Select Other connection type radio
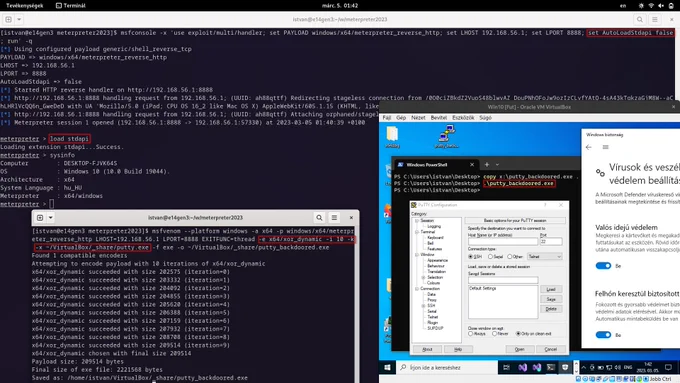Image resolution: width=680 pixels, height=383 pixels. coord(510,257)
